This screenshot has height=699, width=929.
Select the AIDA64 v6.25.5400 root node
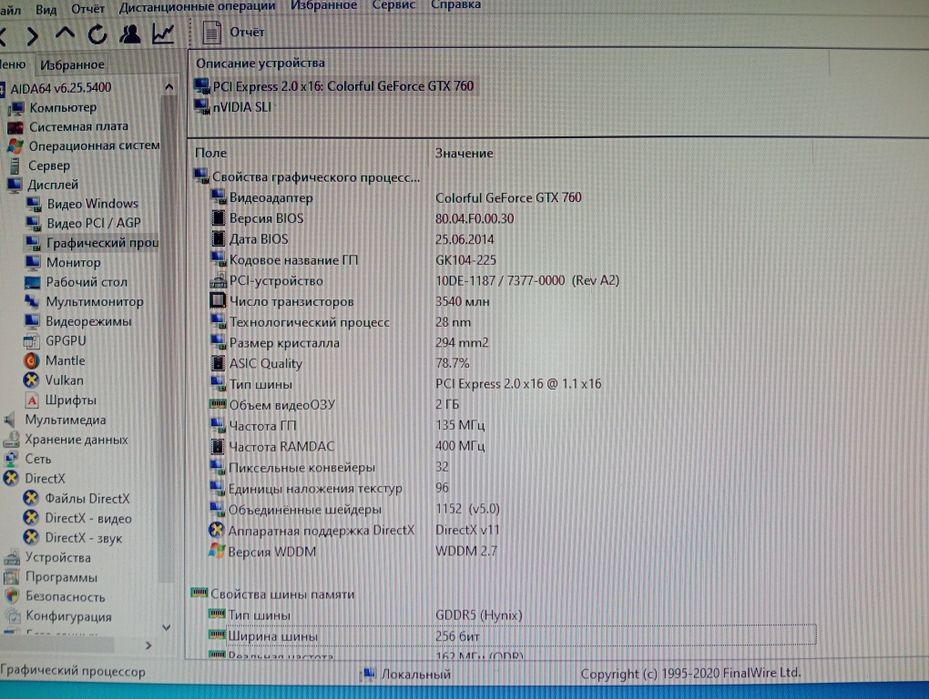pyautogui.click(x=60, y=88)
